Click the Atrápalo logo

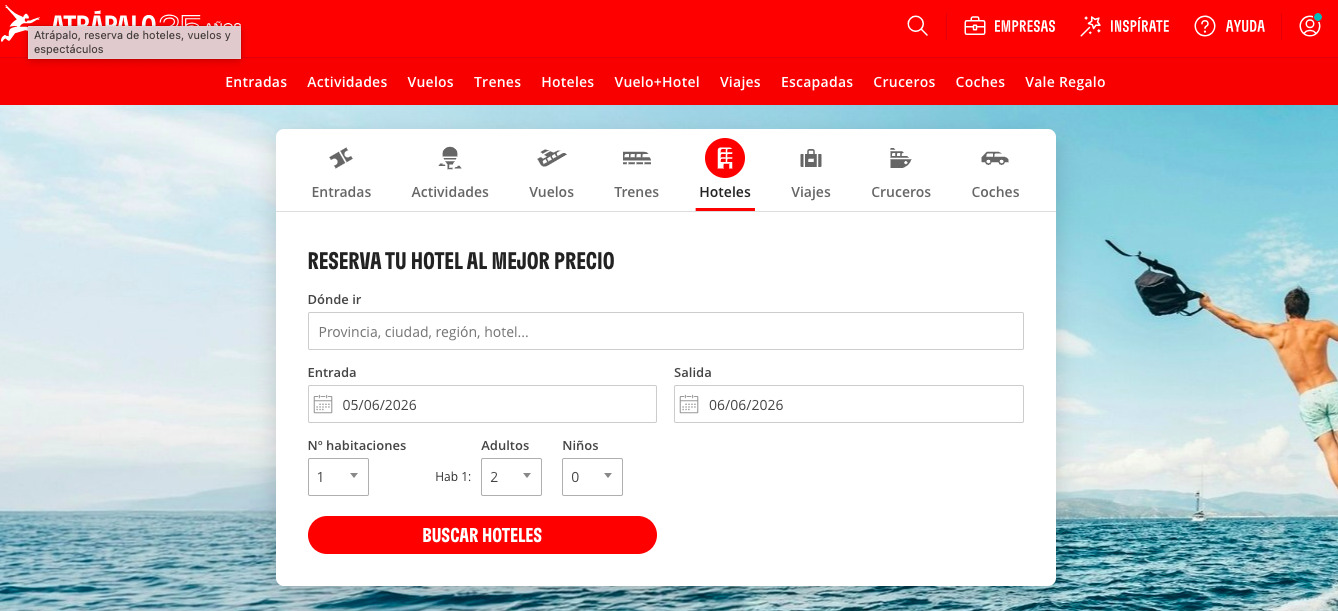(x=120, y=24)
